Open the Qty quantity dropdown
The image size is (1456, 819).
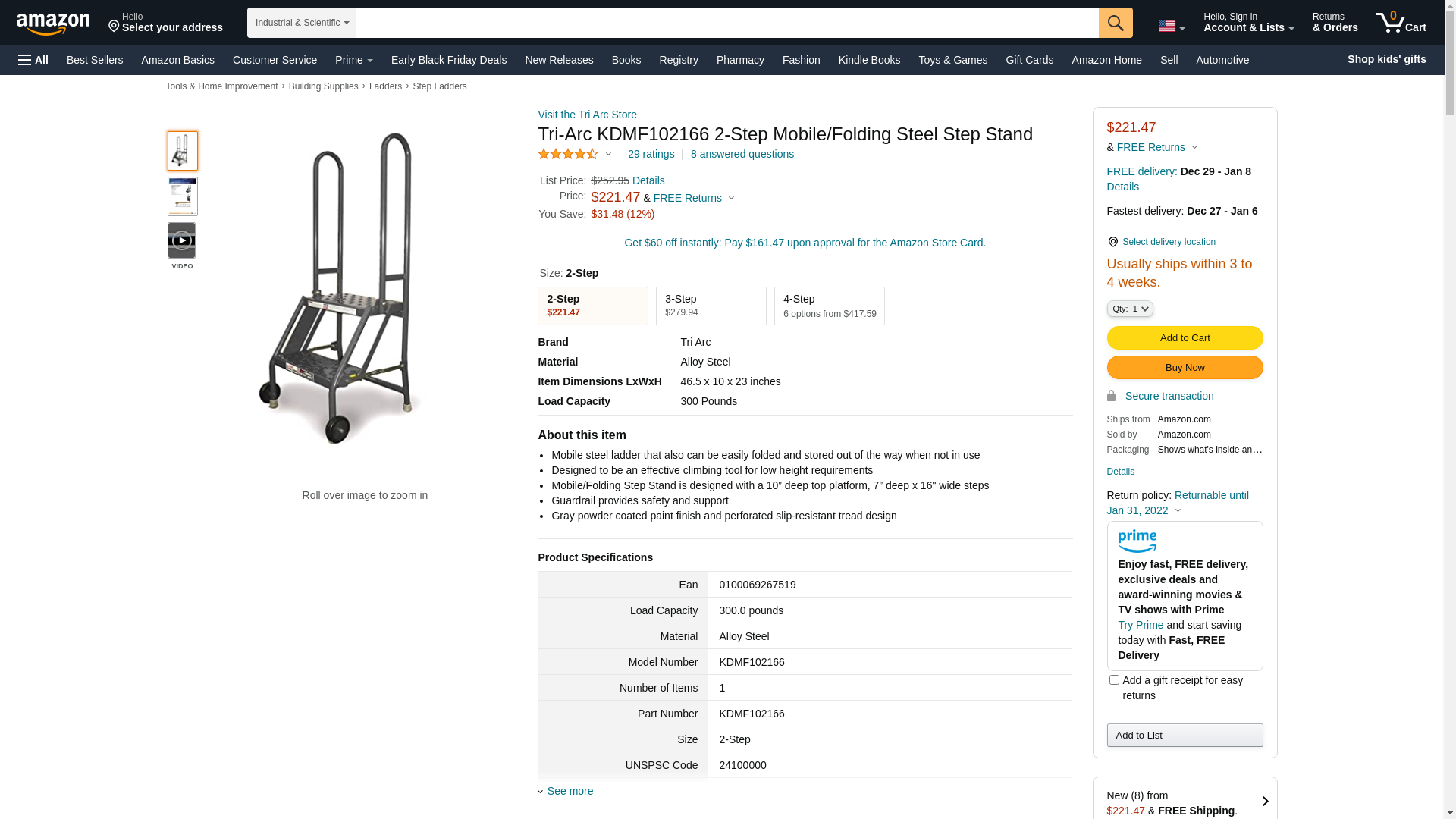click(x=1130, y=309)
